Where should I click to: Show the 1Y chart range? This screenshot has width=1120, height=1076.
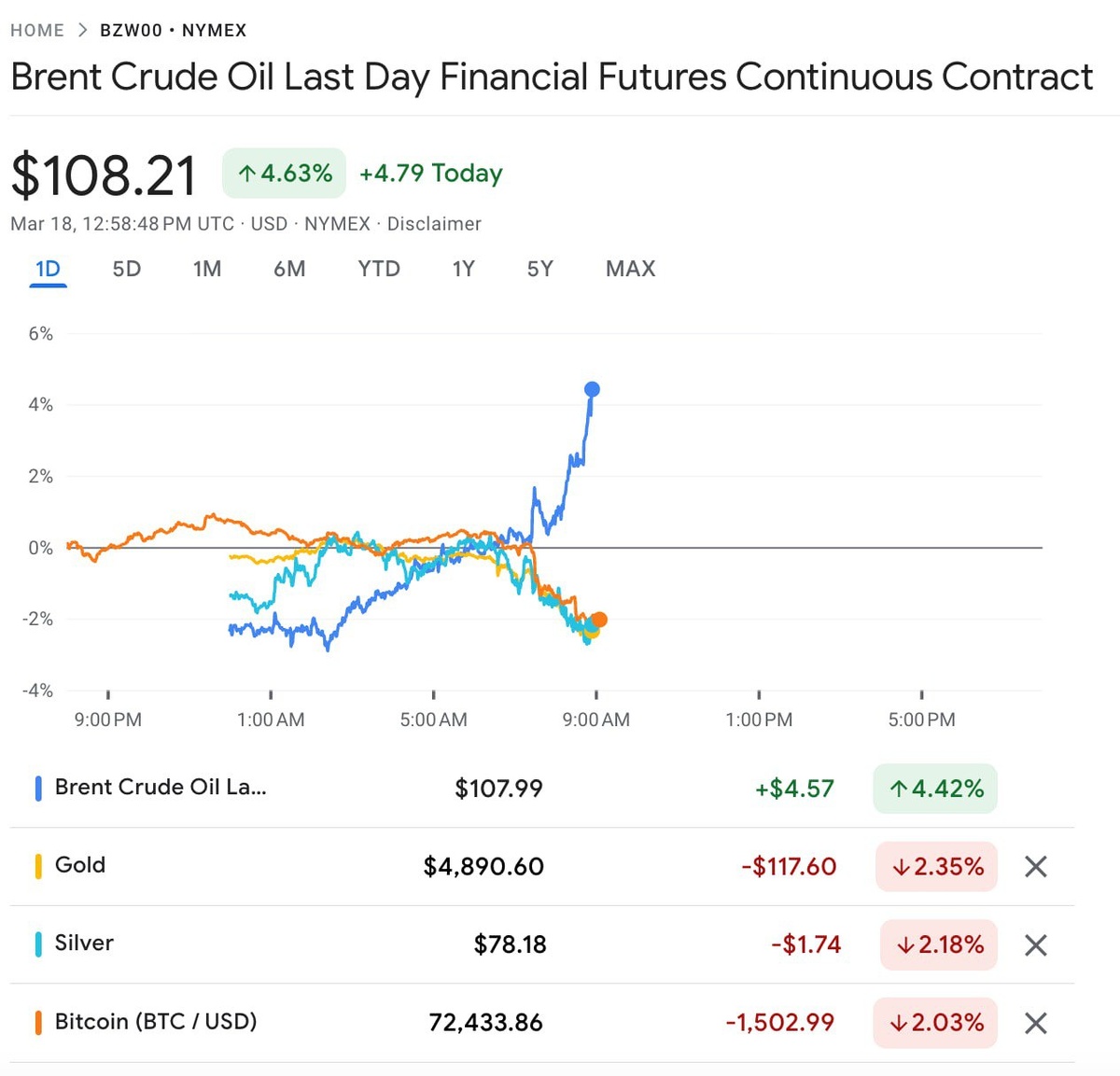coord(463,269)
